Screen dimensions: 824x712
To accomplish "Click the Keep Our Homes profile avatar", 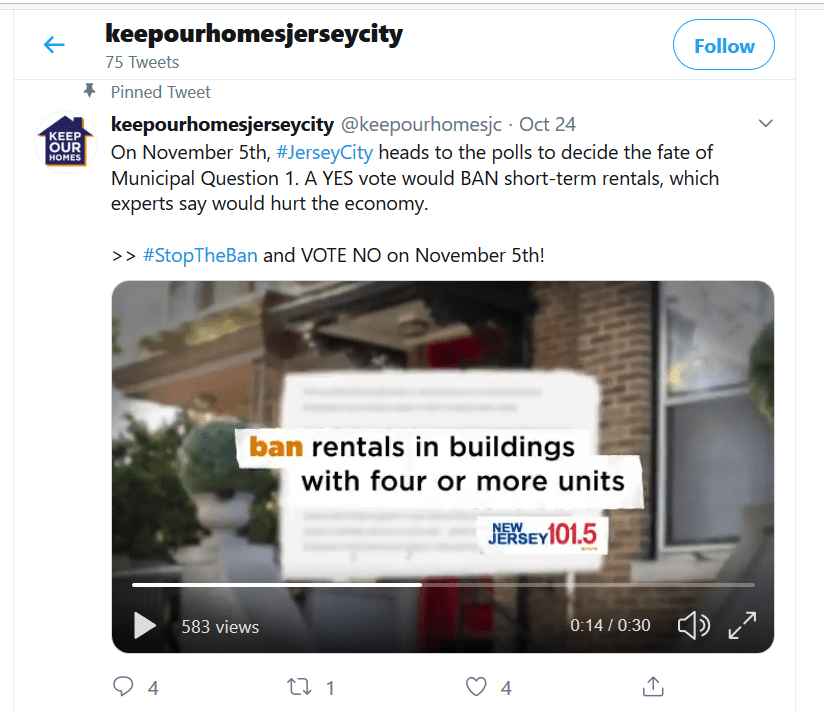I will [65, 141].
